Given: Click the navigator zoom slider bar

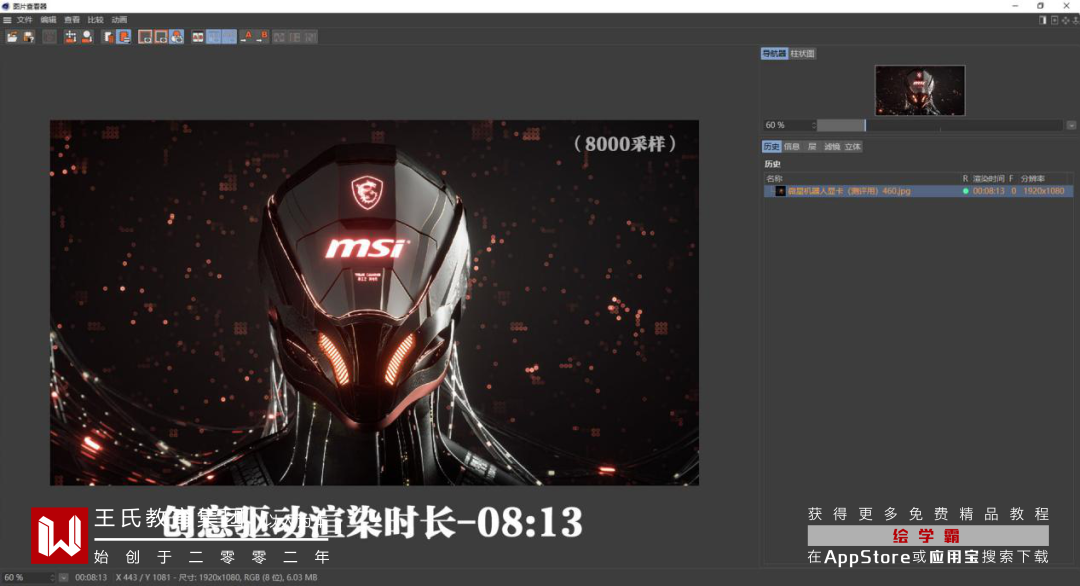Looking at the screenshot, I should click(x=939, y=125).
